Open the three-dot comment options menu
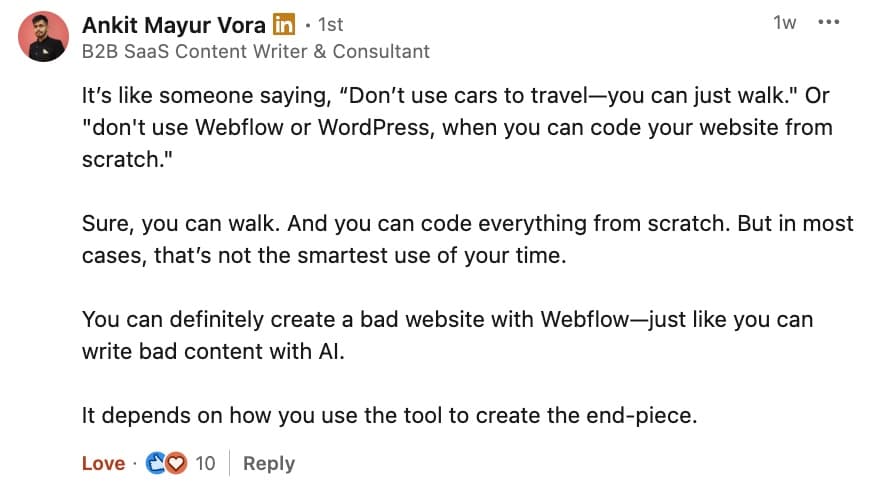The image size is (880, 490). point(828,22)
